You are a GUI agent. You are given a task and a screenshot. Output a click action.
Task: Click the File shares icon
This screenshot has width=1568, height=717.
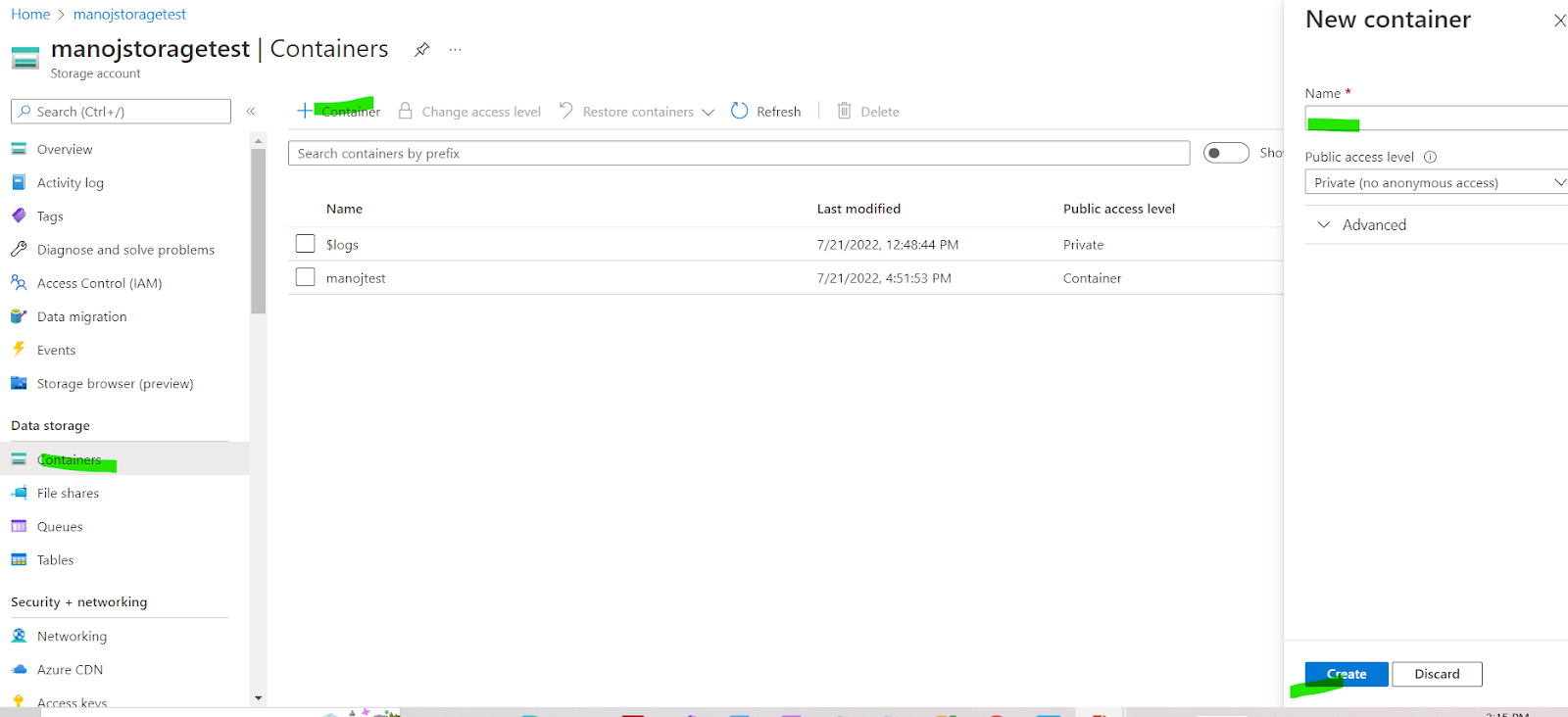19,493
